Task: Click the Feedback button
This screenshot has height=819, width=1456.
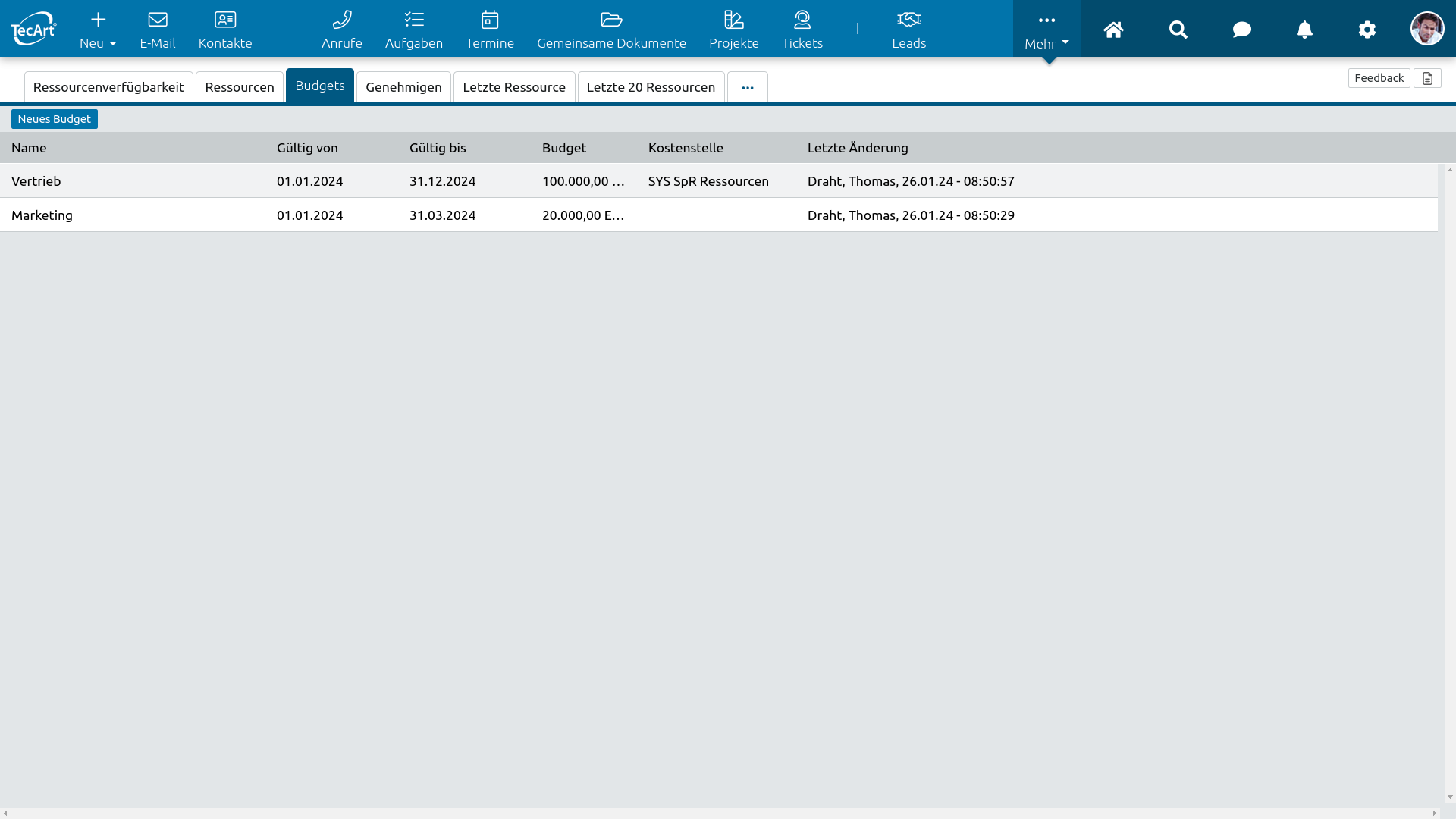Action: click(x=1379, y=78)
